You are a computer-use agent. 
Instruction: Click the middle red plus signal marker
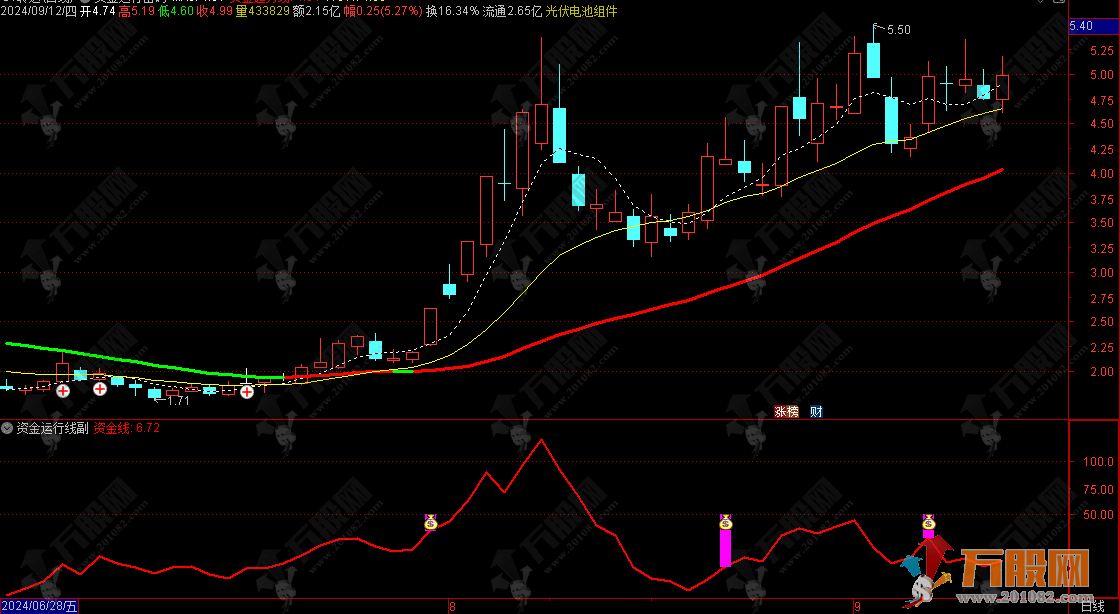(100, 389)
